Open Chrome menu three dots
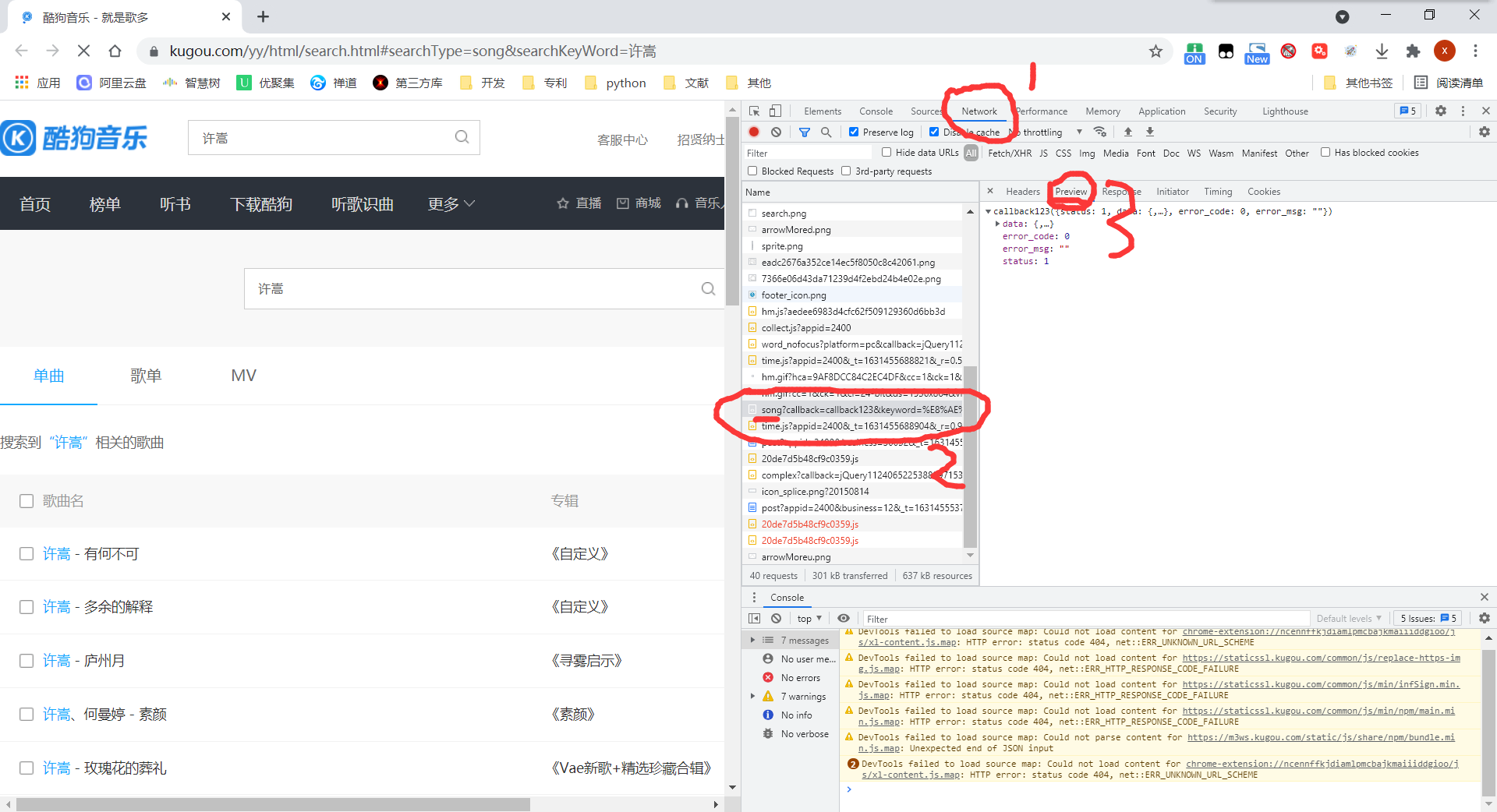The height and width of the screenshot is (812, 1497). tap(1475, 51)
